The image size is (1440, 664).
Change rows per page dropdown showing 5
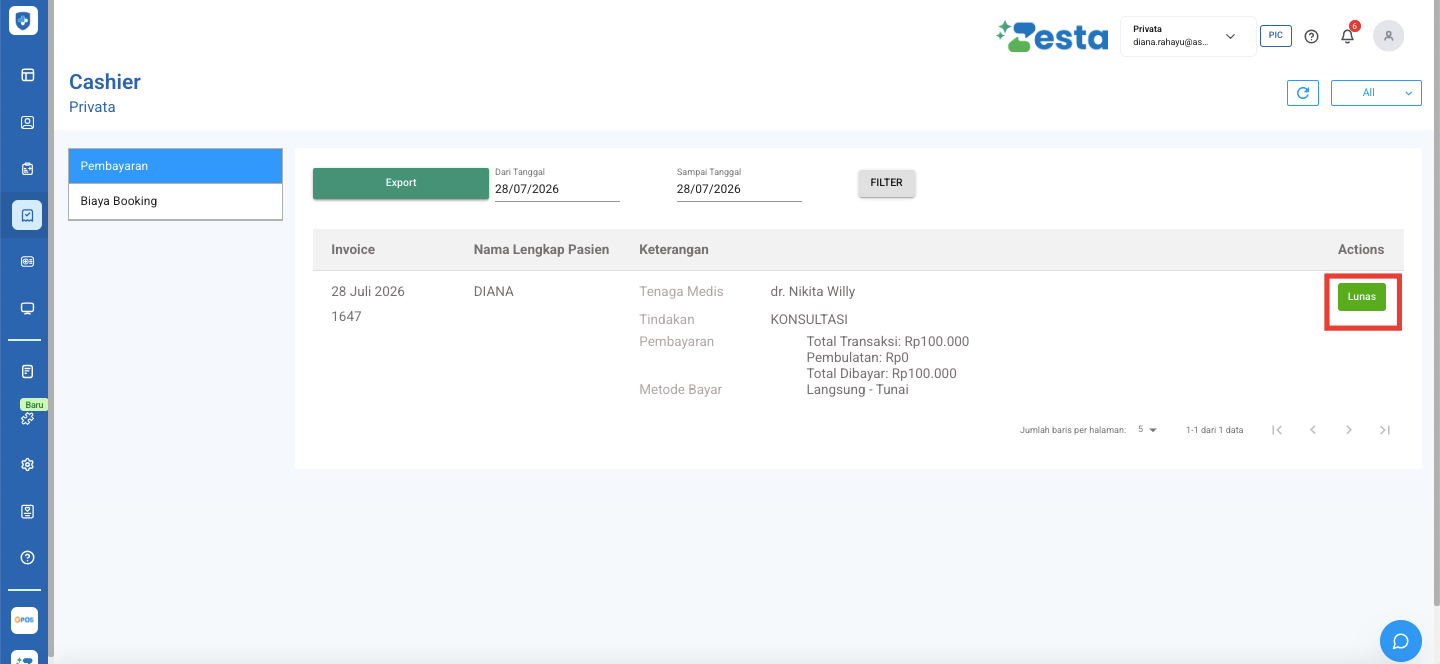pos(1147,430)
